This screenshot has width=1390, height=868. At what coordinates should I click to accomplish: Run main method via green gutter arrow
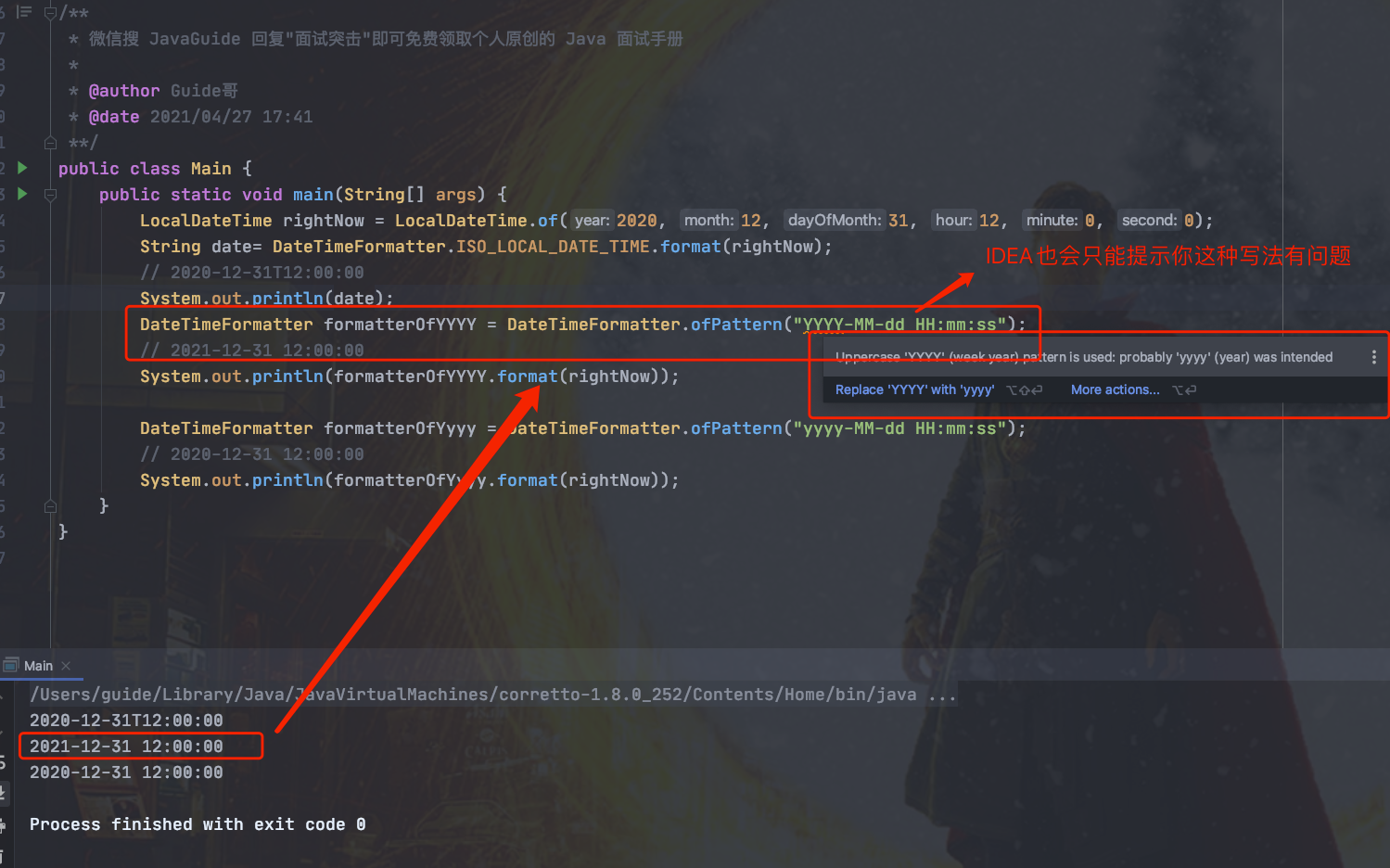coord(22,194)
